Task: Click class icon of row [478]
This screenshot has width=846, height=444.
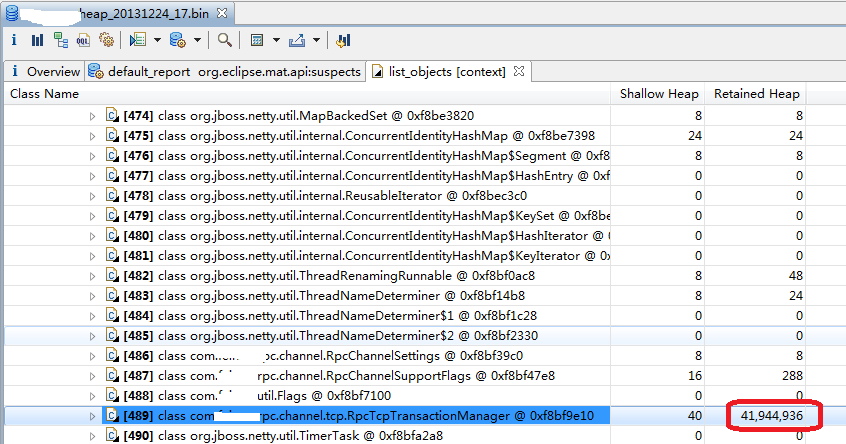Action: click(112, 195)
